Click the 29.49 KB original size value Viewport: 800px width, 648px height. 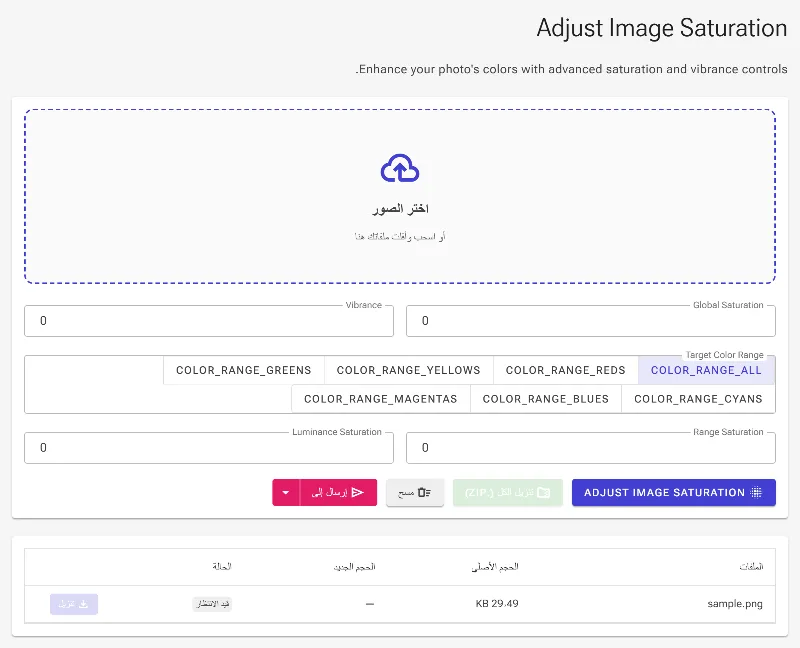coord(497,604)
